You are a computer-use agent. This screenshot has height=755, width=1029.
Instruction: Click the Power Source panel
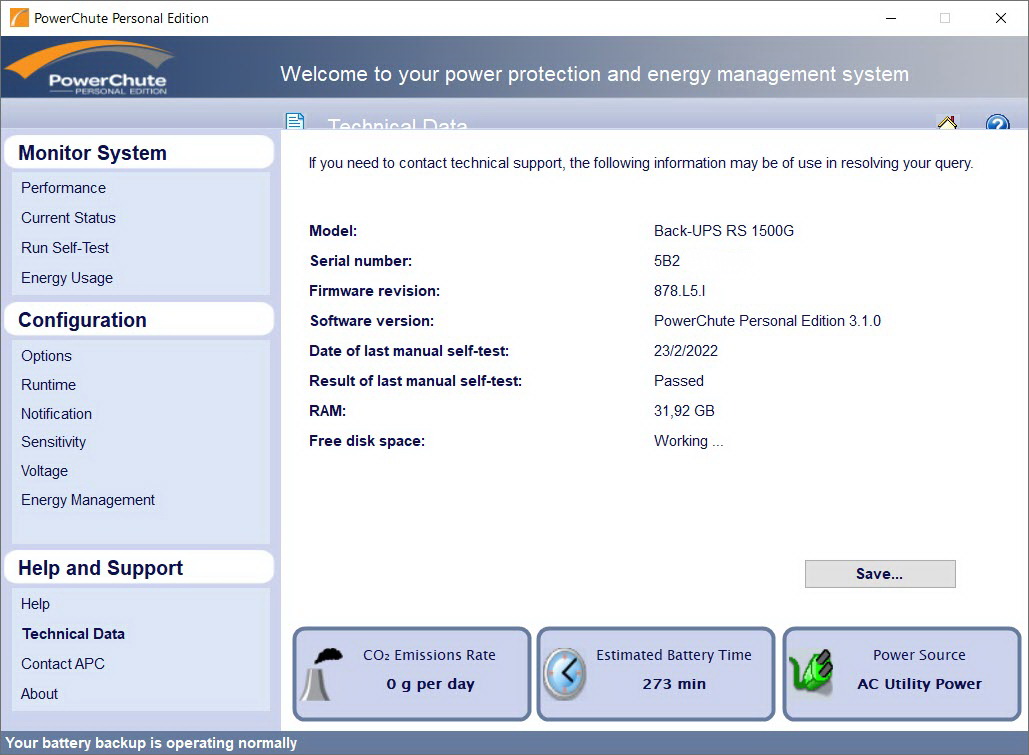click(902, 674)
